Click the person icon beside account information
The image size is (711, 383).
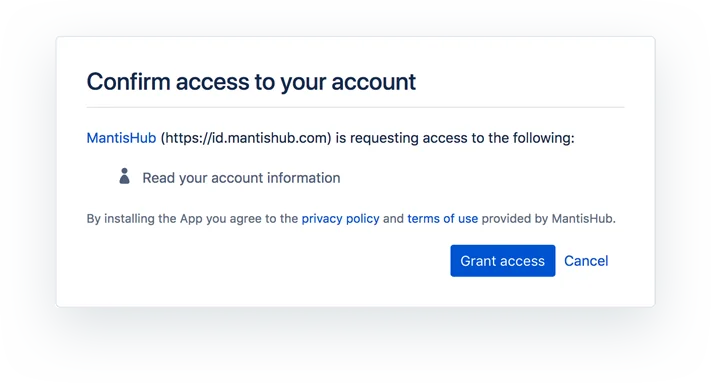(124, 176)
